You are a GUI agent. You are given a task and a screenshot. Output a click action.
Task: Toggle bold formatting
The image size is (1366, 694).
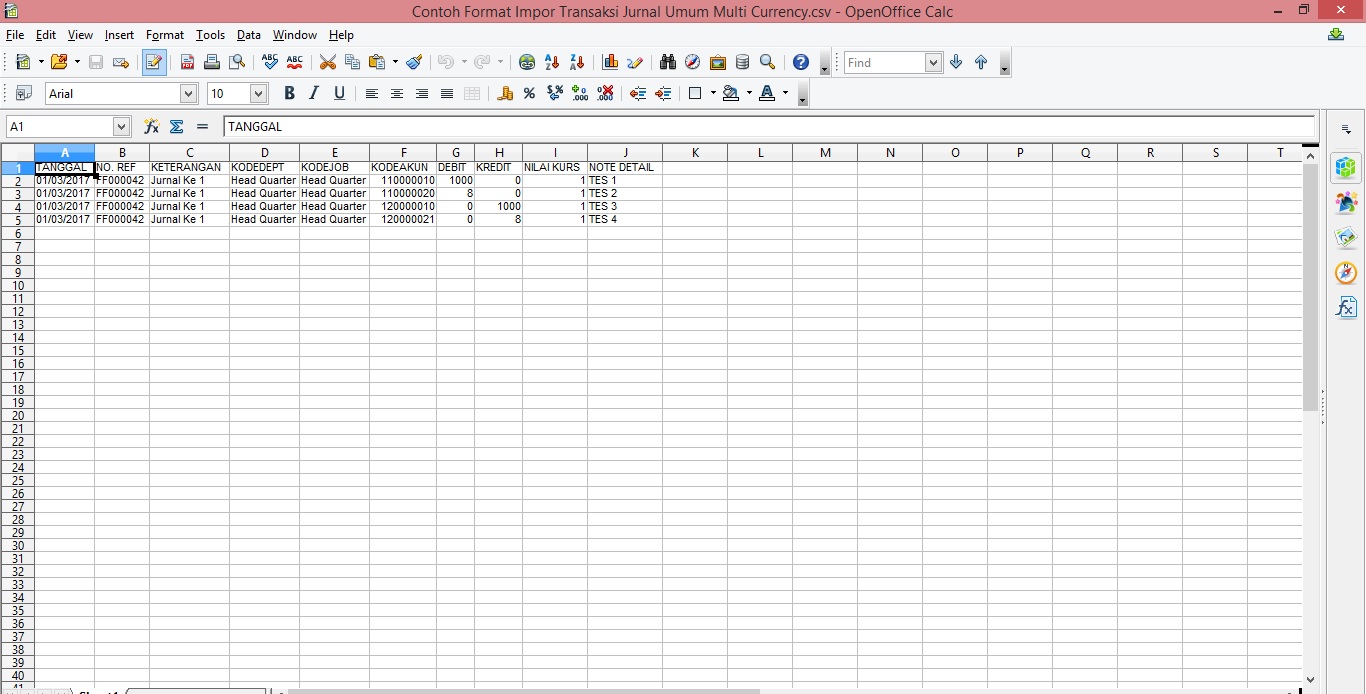pyautogui.click(x=289, y=93)
